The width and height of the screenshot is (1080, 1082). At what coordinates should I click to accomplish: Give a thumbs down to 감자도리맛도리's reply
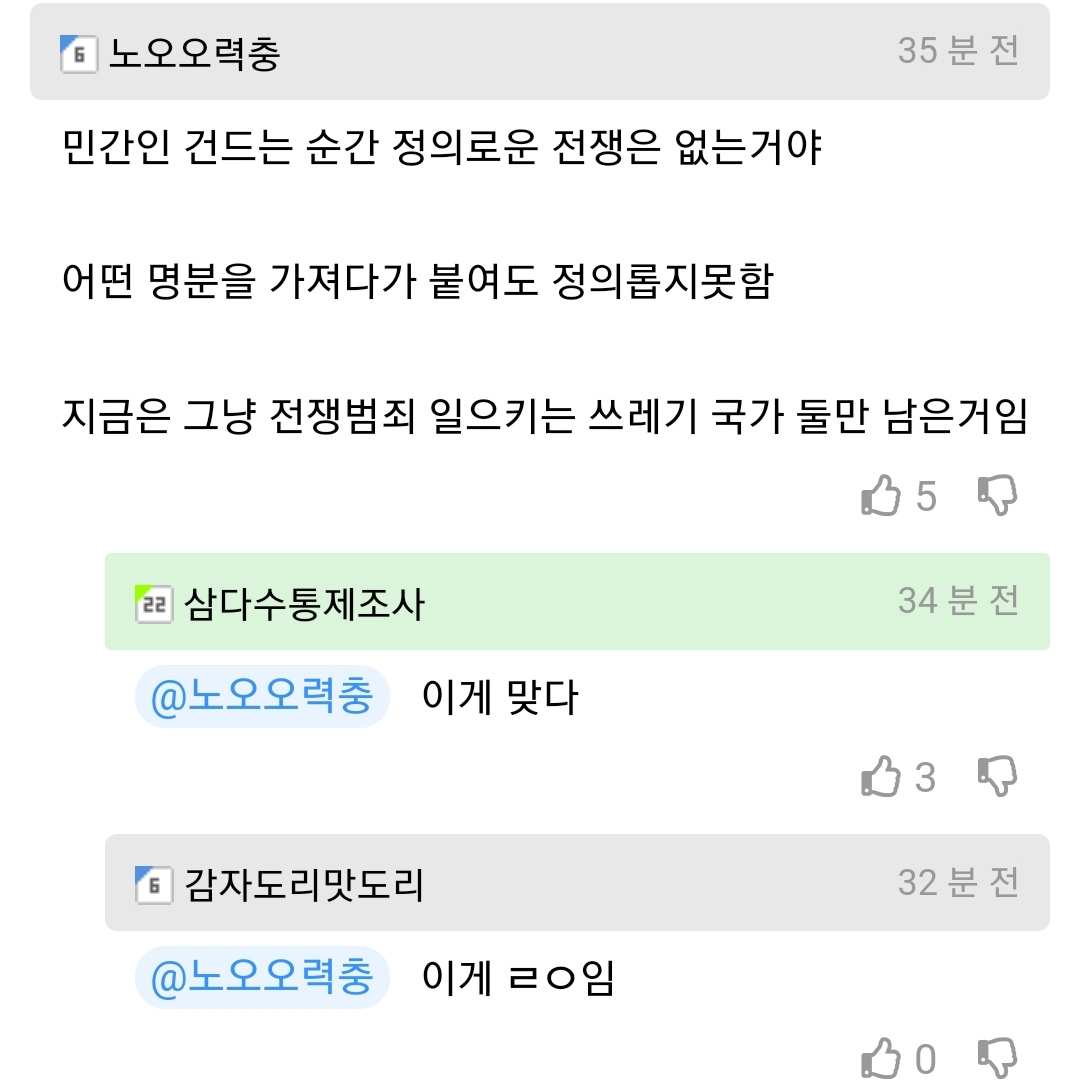996,1057
